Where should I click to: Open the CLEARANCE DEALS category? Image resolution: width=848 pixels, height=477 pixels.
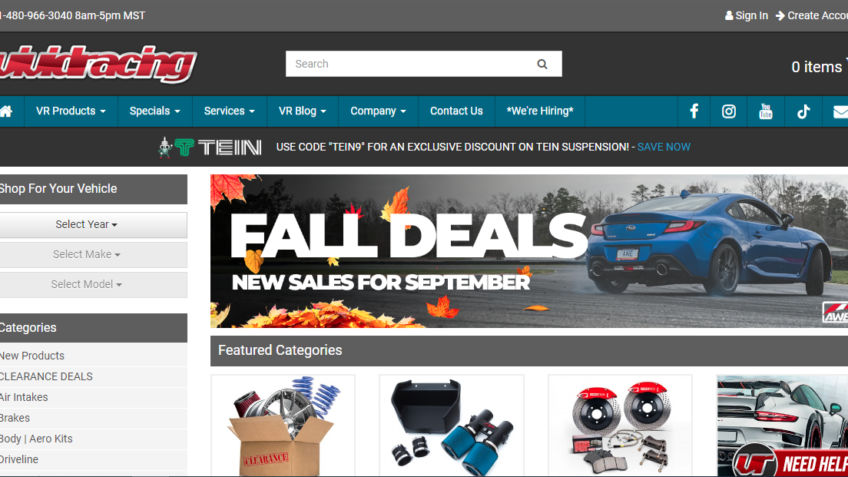click(x=46, y=376)
